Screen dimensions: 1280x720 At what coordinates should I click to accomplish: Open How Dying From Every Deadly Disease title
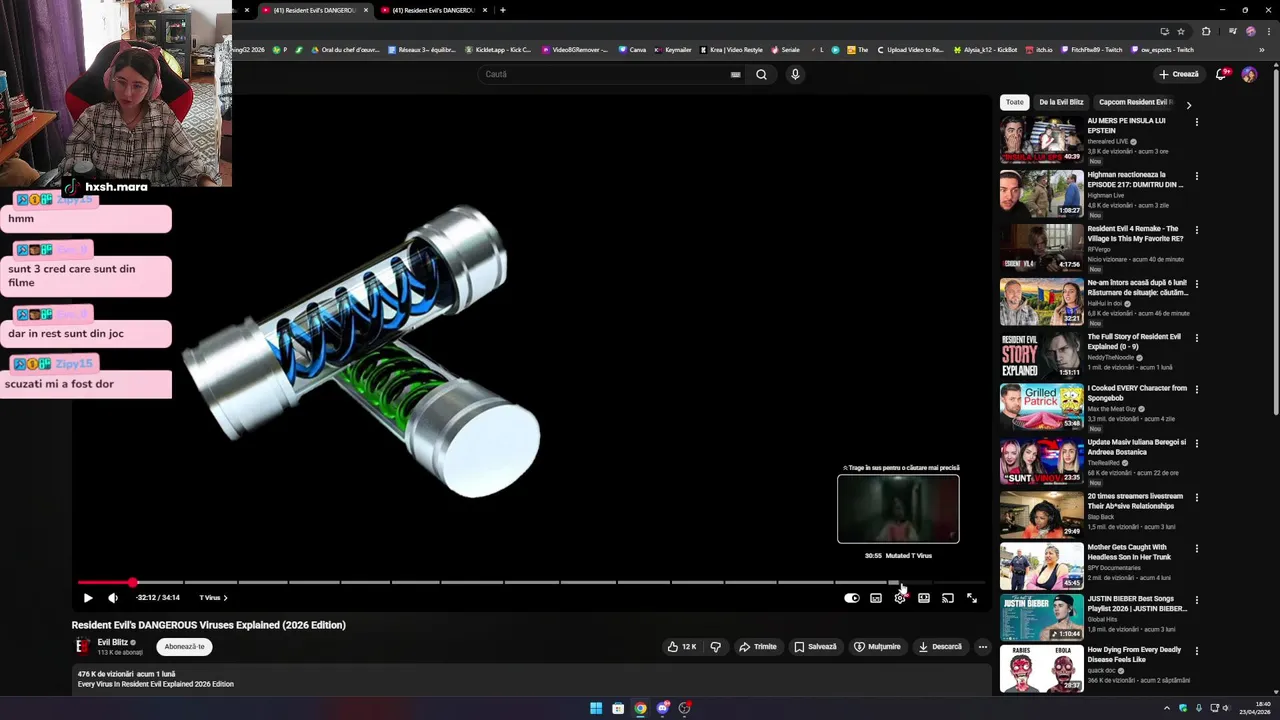[x=1134, y=655]
